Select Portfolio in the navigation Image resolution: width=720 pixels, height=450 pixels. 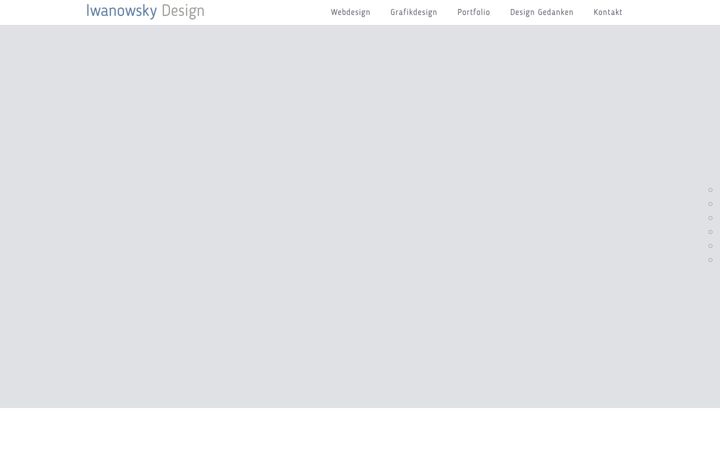[473, 12]
